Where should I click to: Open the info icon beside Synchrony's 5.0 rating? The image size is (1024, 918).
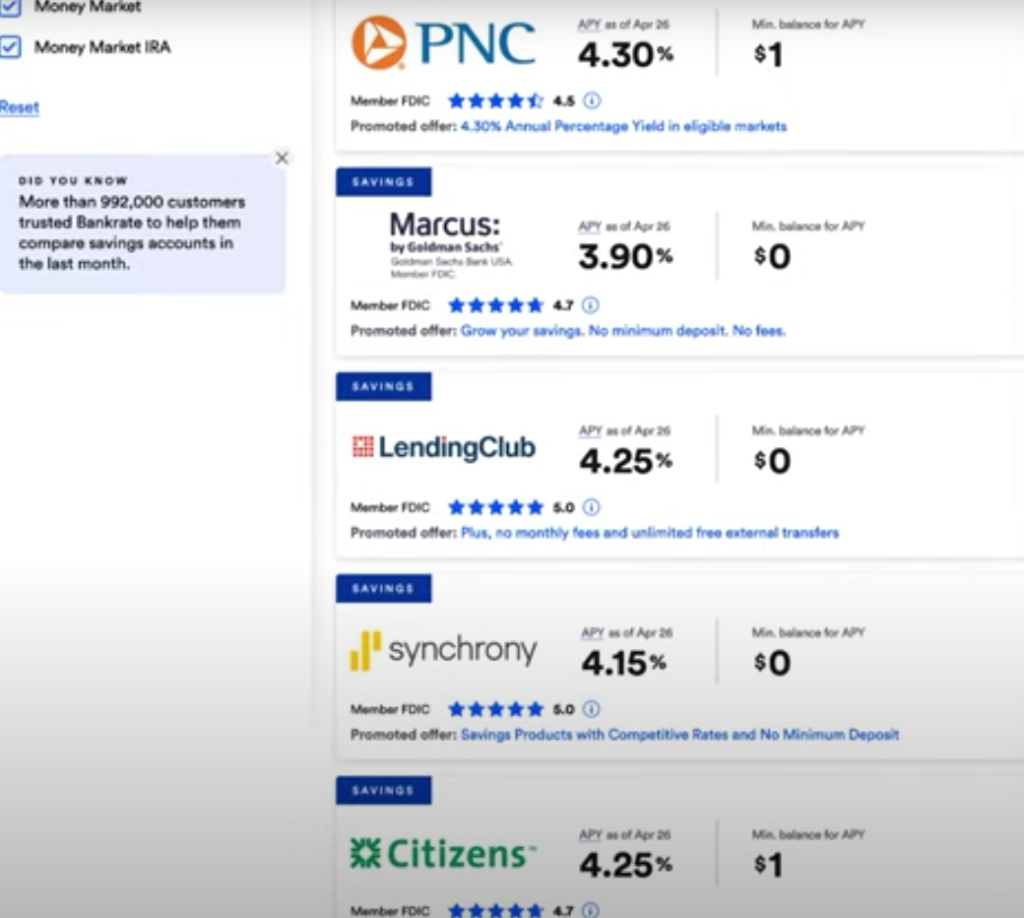click(591, 709)
